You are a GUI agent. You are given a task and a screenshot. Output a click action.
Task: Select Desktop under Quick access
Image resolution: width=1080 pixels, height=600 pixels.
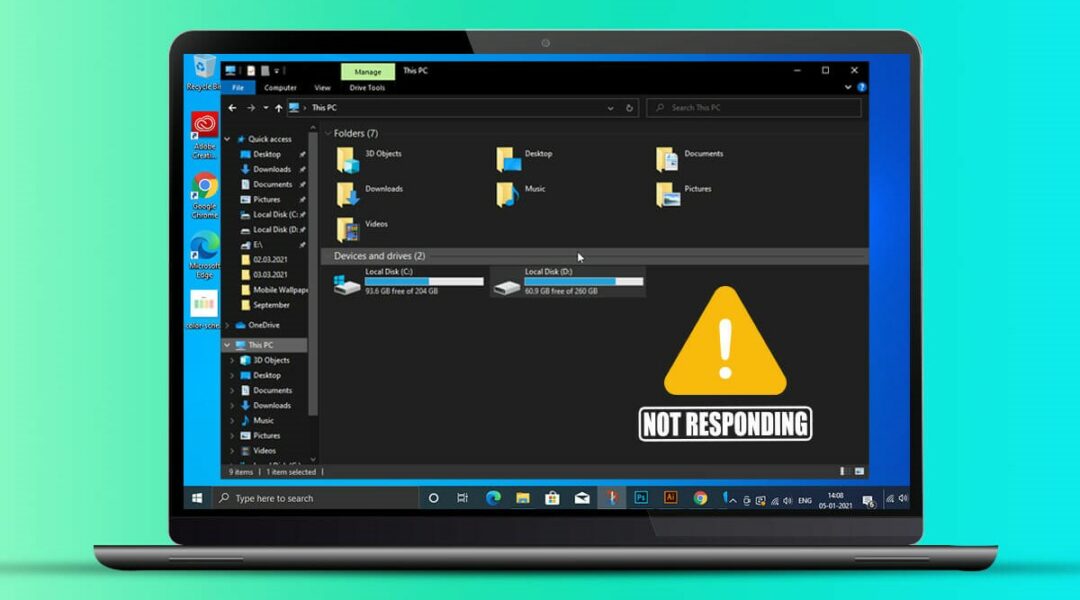coord(267,154)
